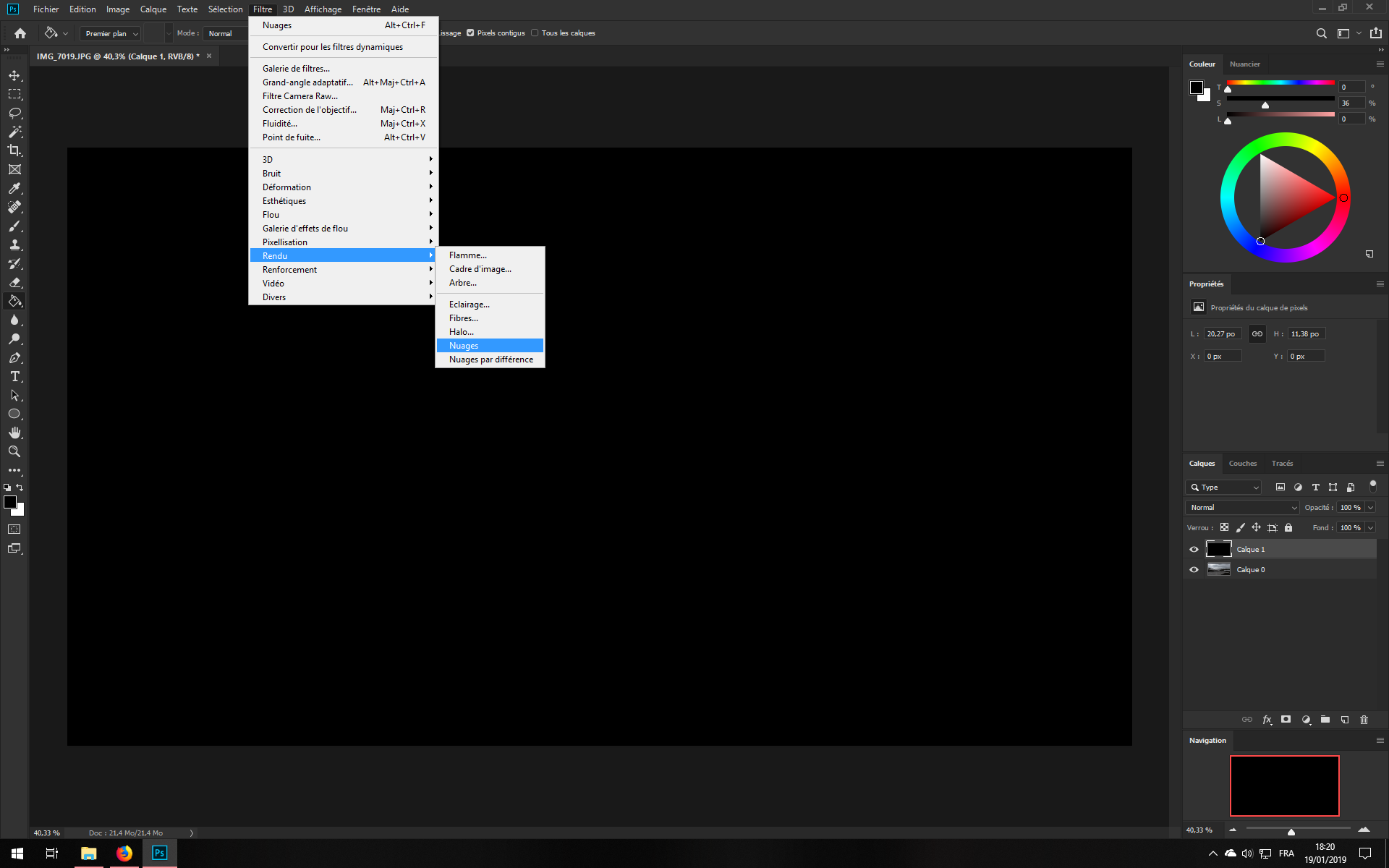This screenshot has width=1389, height=868.
Task: Select the Horizontal Type tool
Action: click(x=14, y=376)
